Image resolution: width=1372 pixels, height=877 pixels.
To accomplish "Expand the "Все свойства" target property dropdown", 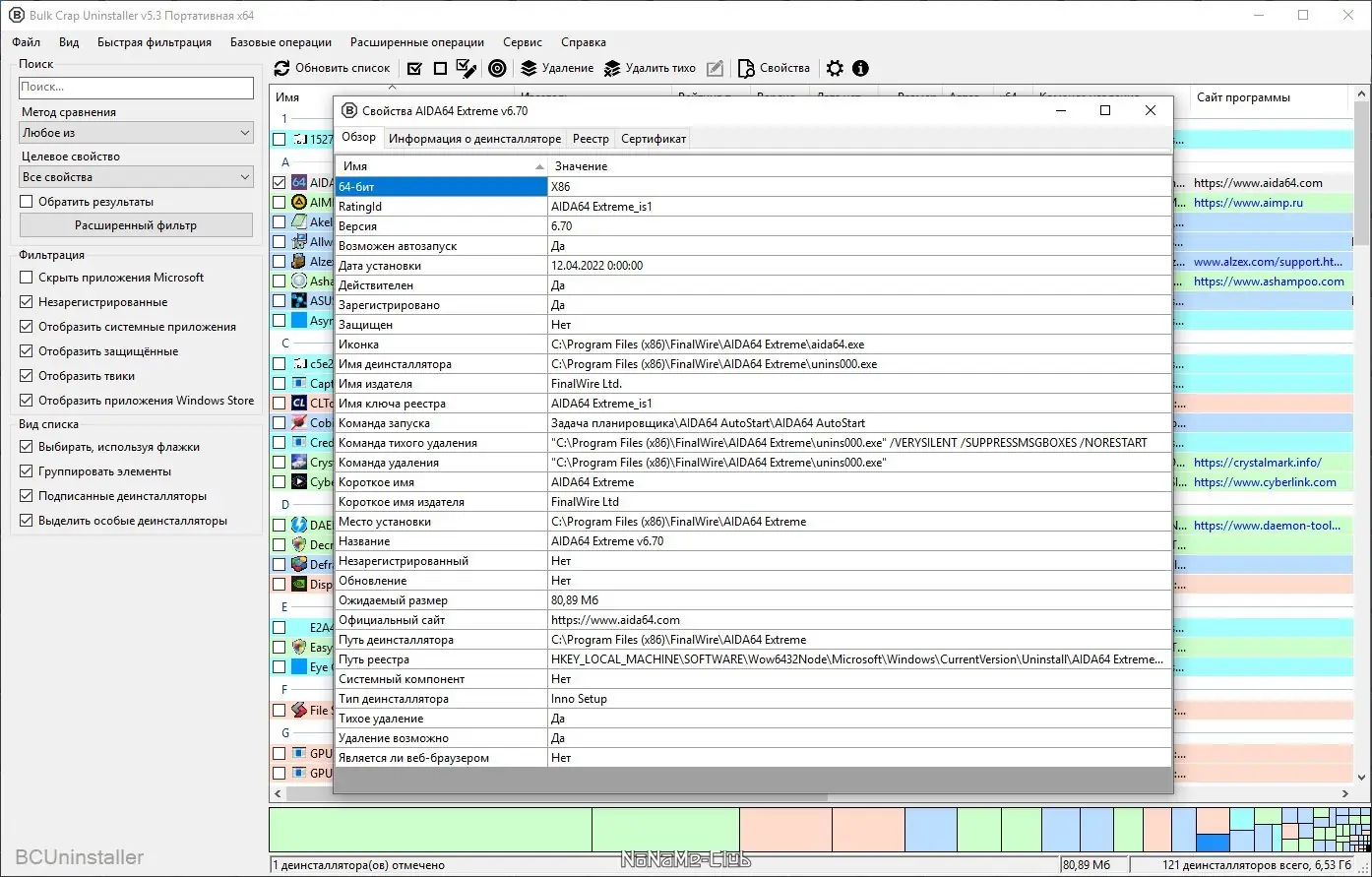I will (x=136, y=176).
